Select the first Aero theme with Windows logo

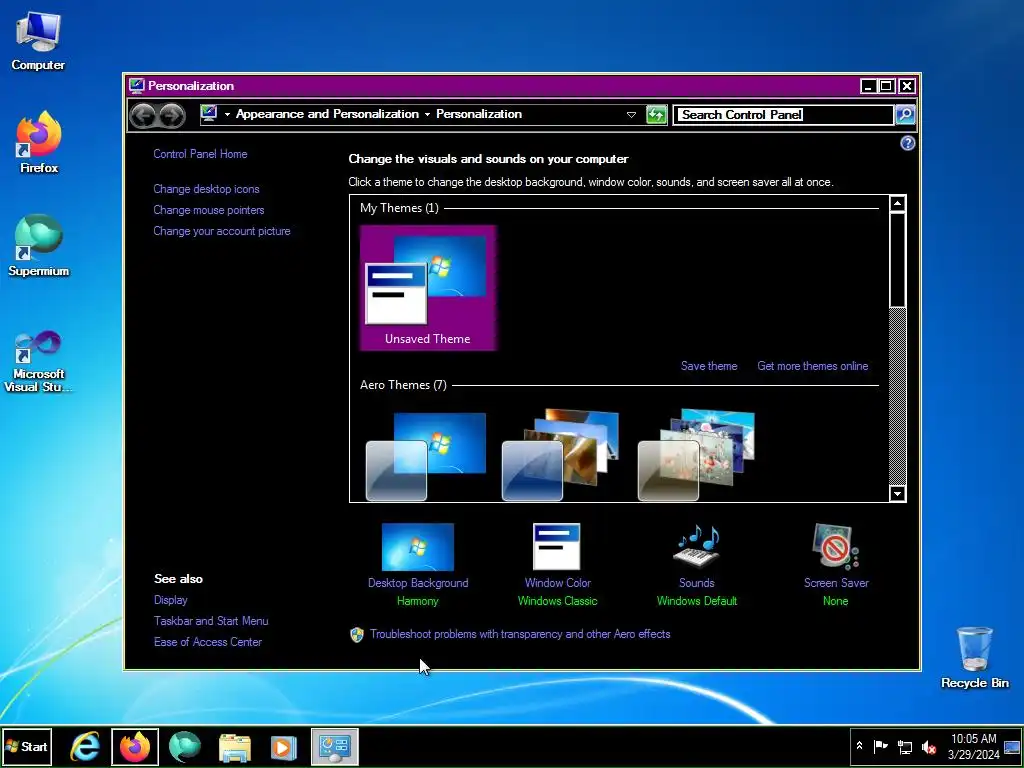[x=426, y=456]
